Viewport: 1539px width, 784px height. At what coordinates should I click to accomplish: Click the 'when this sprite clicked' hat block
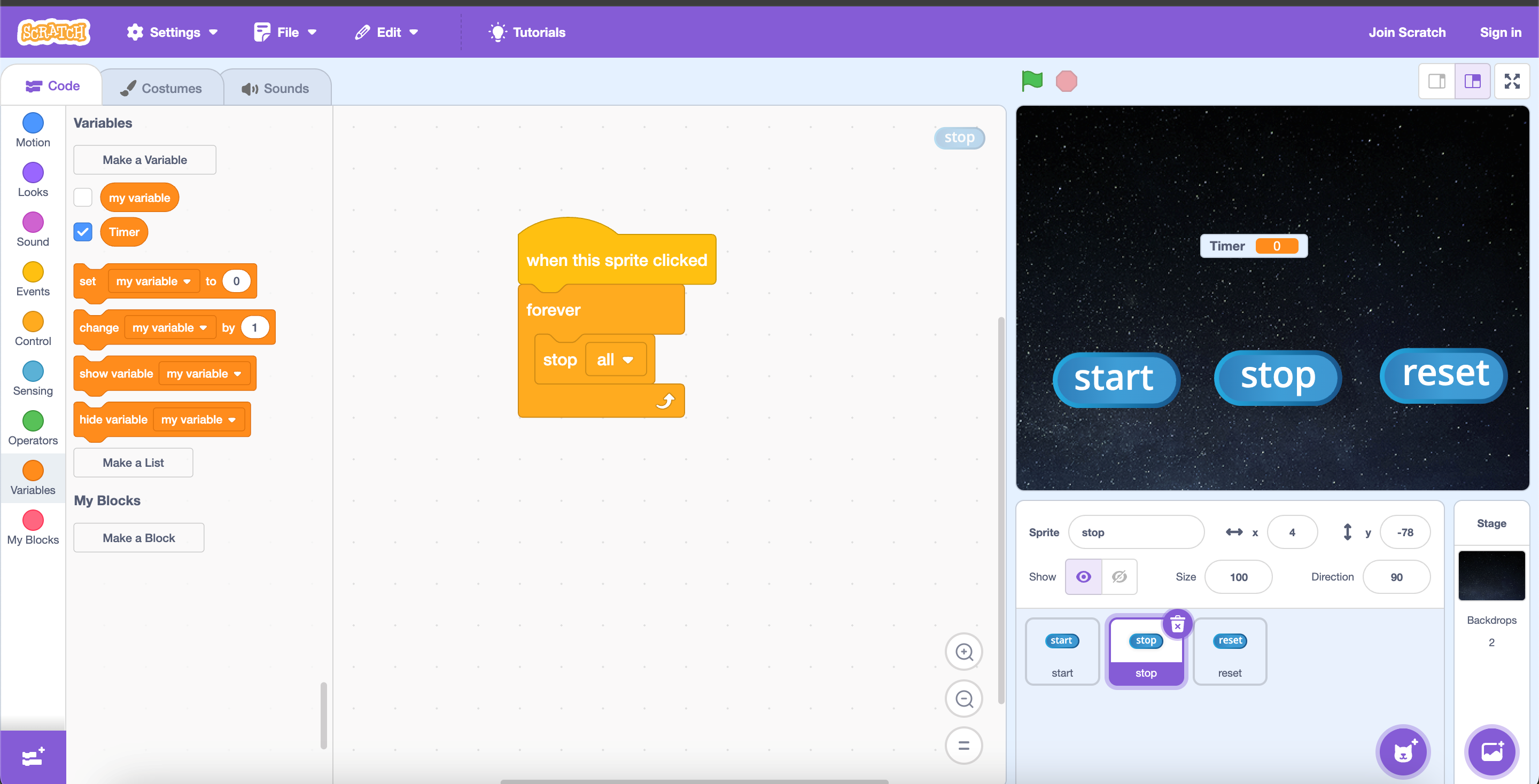tap(617, 260)
